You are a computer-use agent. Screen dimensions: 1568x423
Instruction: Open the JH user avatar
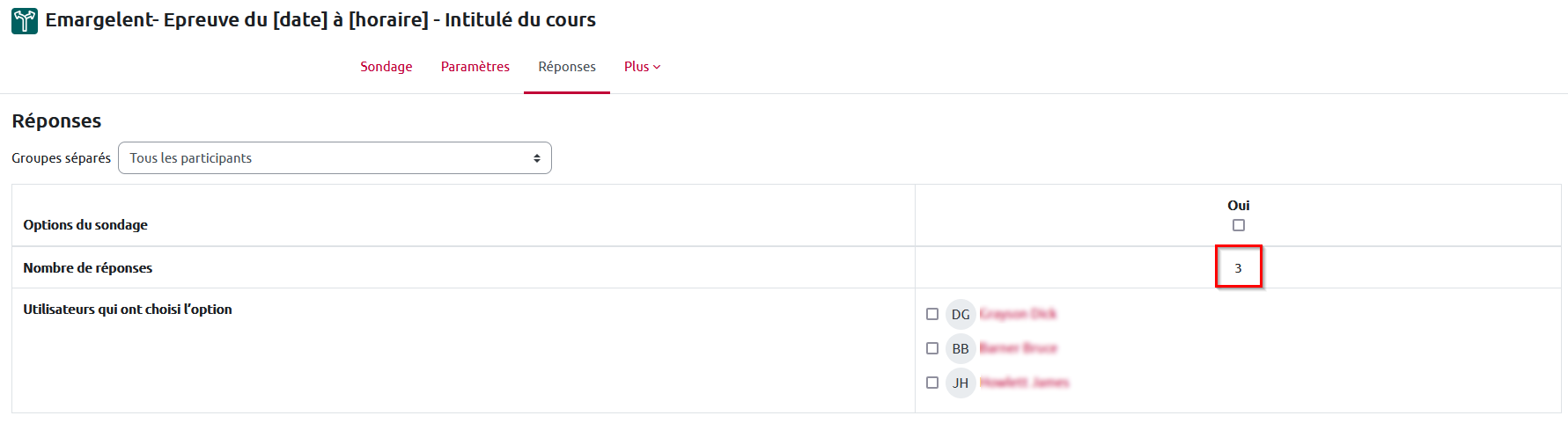961,383
